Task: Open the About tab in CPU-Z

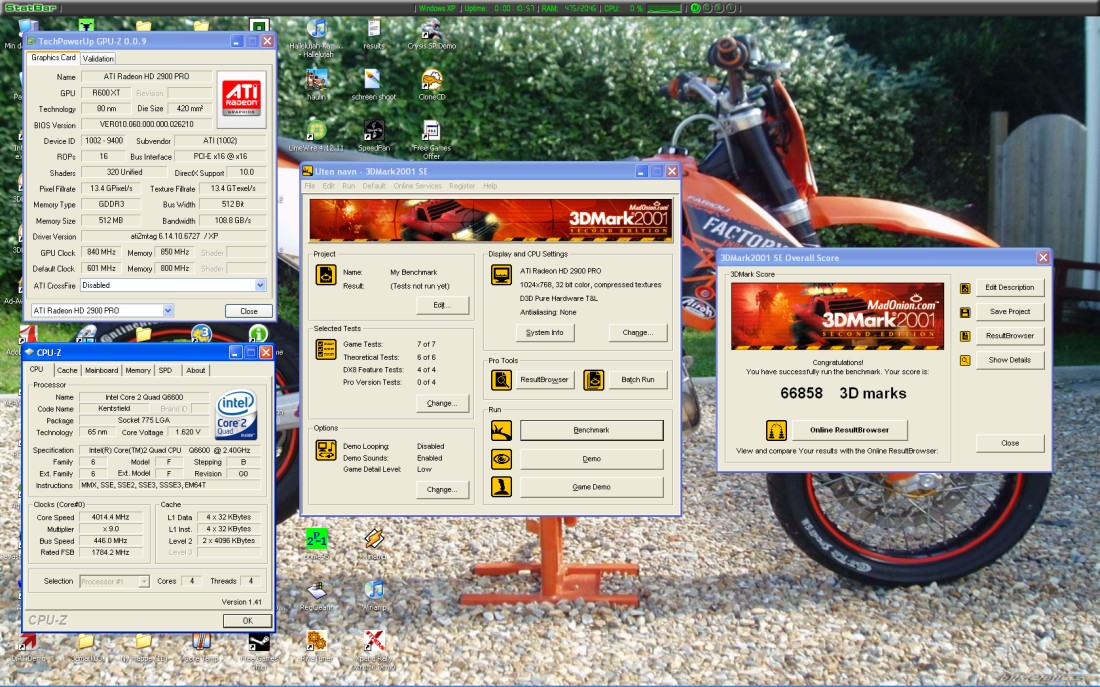Action: (x=196, y=371)
